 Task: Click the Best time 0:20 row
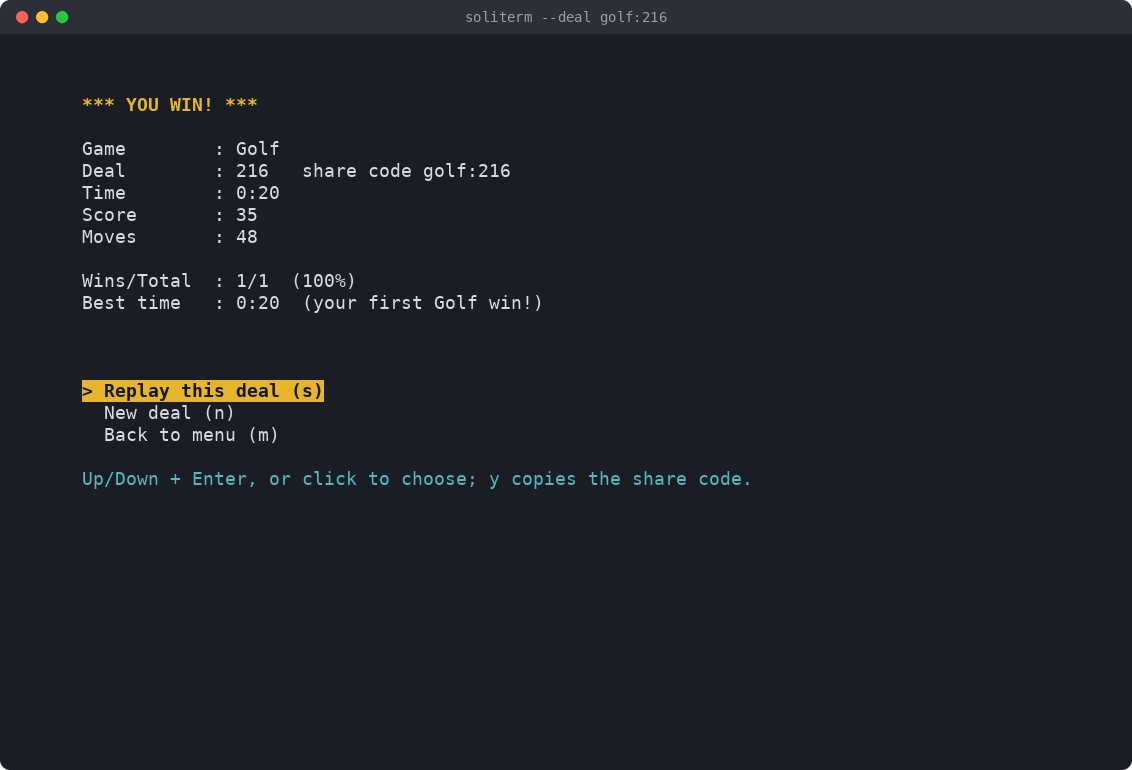click(312, 302)
